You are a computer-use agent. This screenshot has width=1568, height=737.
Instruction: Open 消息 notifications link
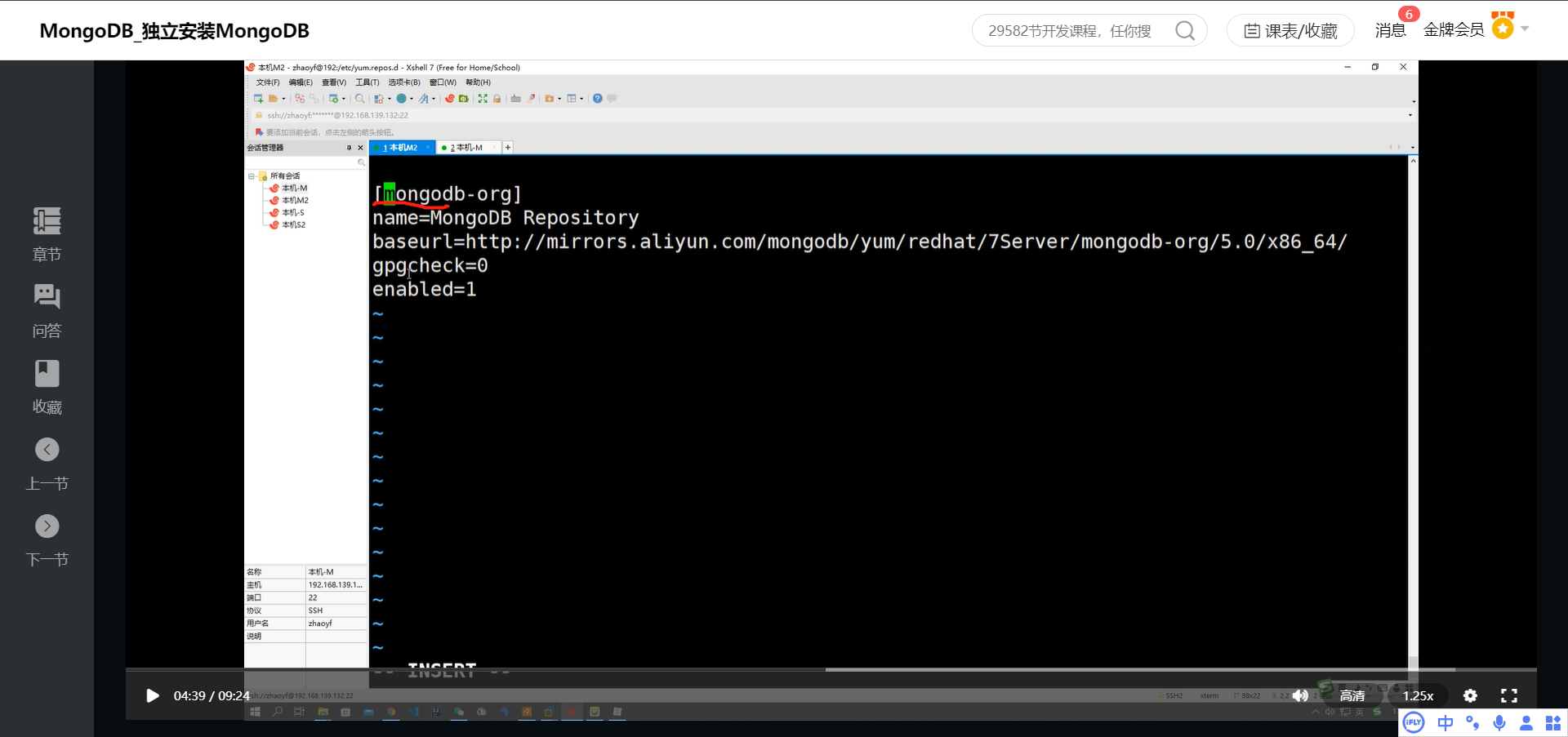tap(1390, 31)
